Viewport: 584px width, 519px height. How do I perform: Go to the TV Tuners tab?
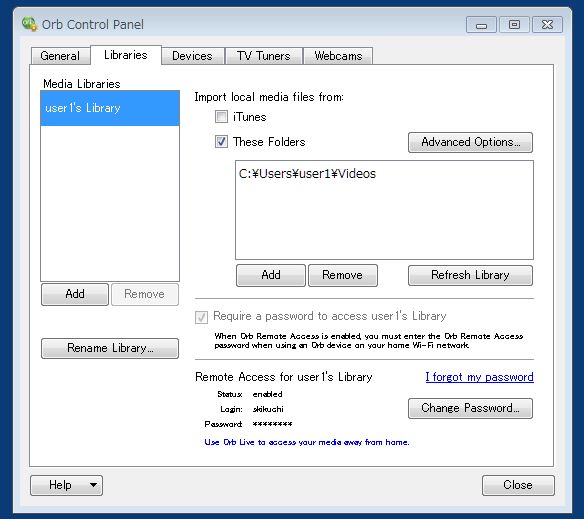(264, 56)
